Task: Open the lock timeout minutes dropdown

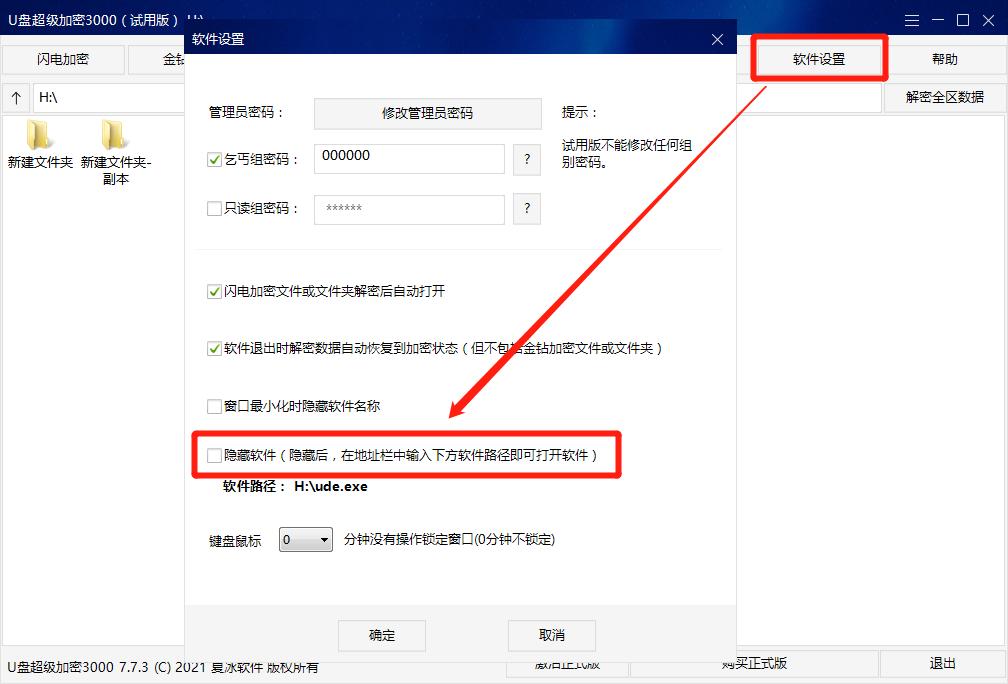Action: coord(305,539)
